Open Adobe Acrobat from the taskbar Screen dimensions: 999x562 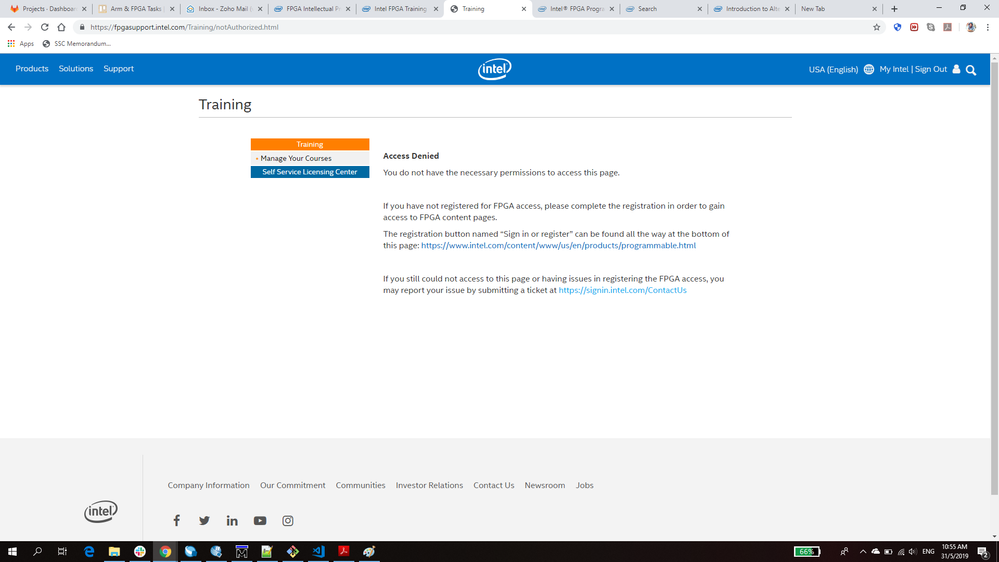click(x=343, y=552)
